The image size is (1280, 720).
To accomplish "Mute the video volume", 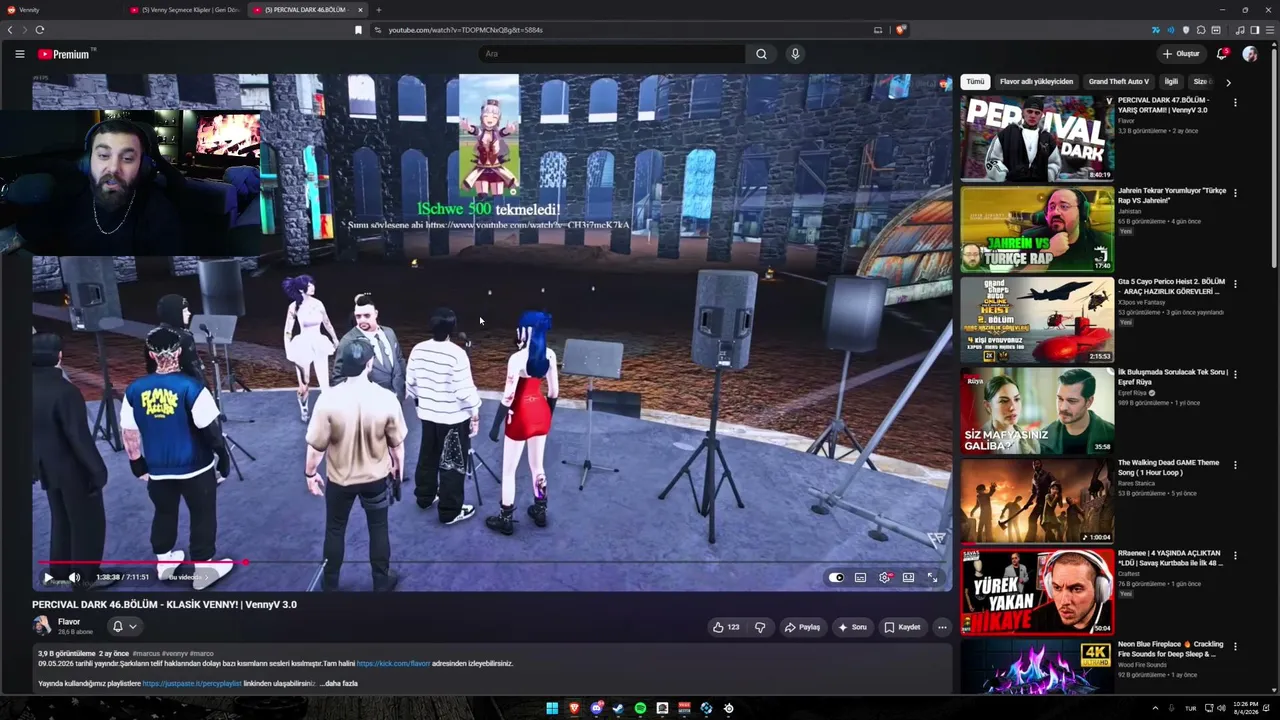I will (74, 577).
